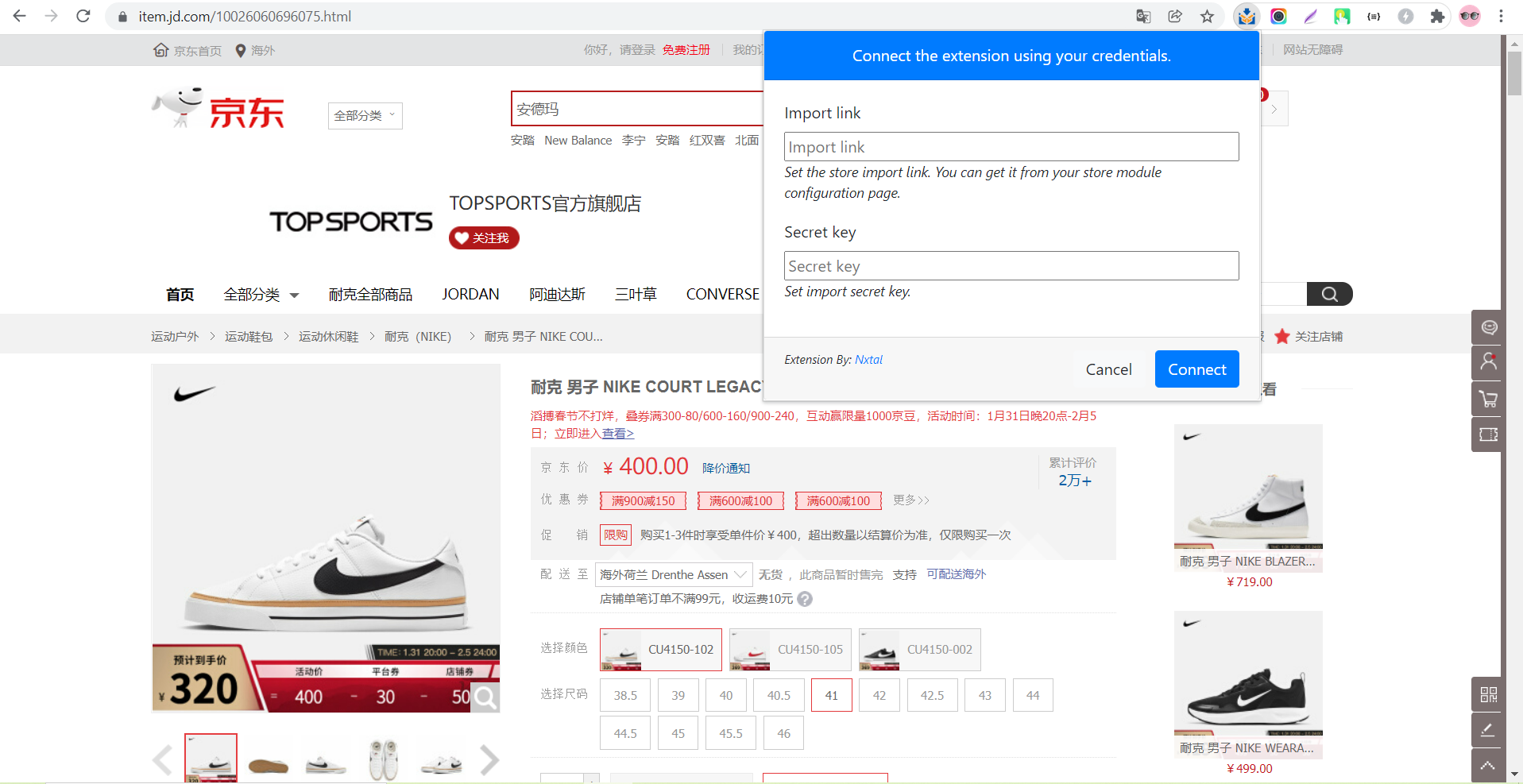Viewport: 1523px width, 784px height.
Task: Open the Chrome three-dot menu
Action: pos(1501,16)
